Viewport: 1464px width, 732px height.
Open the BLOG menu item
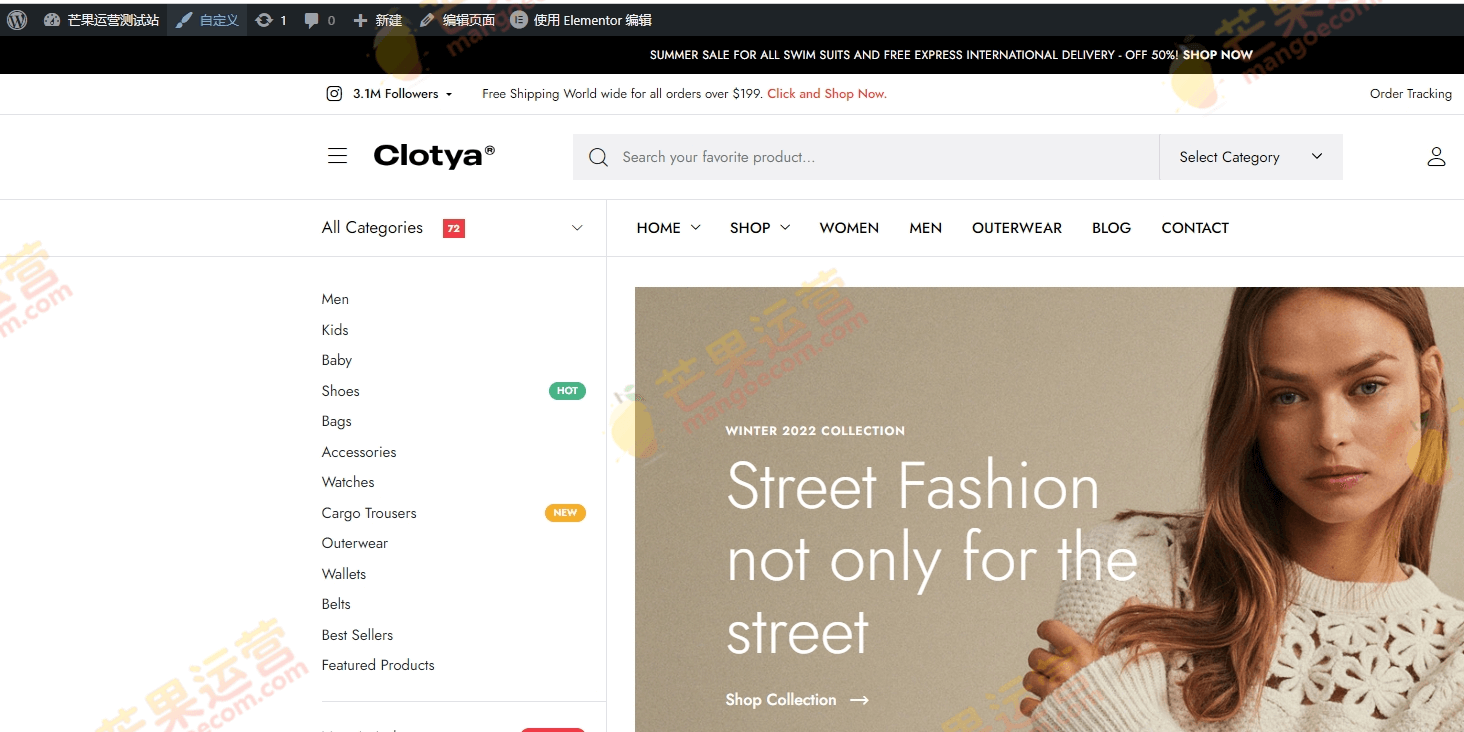[x=1111, y=228]
